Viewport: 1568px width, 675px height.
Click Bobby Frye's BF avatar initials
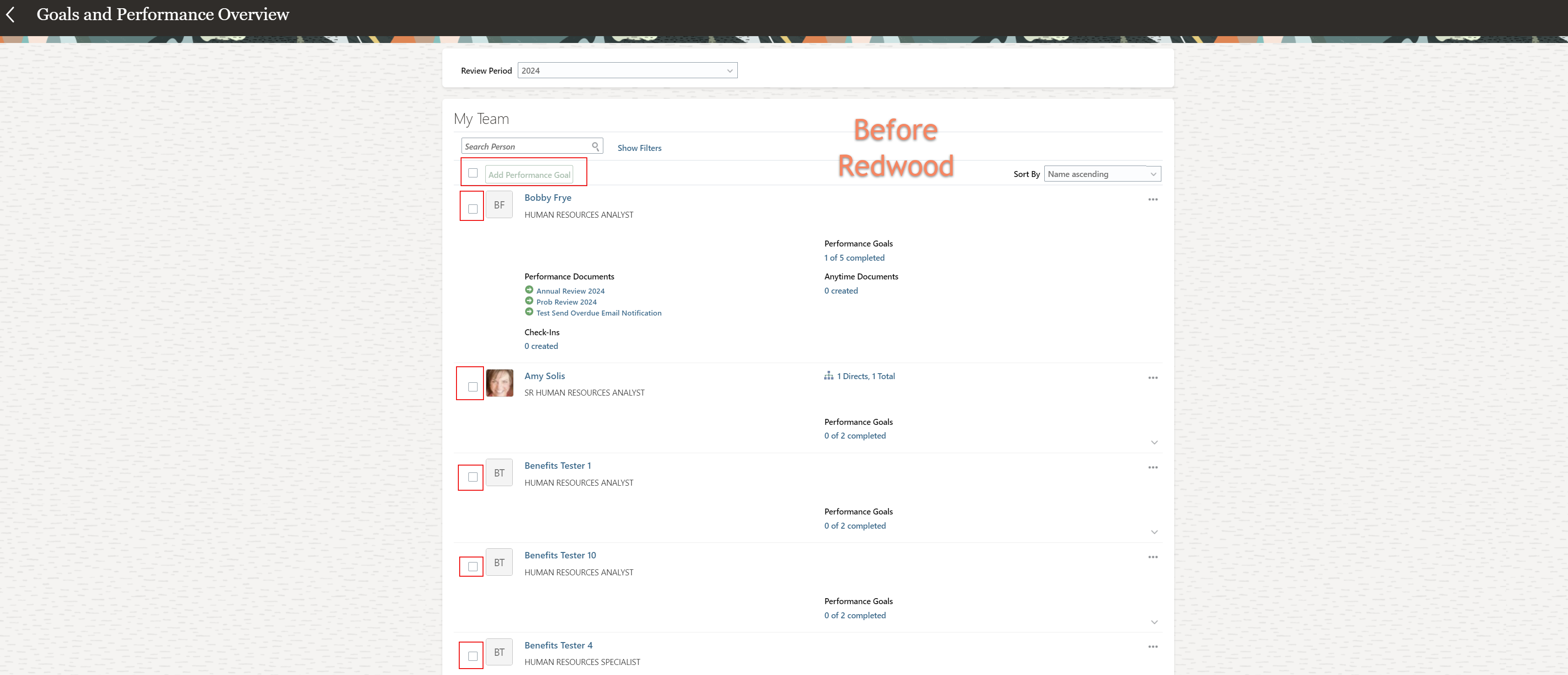pyautogui.click(x=499, y=204)
